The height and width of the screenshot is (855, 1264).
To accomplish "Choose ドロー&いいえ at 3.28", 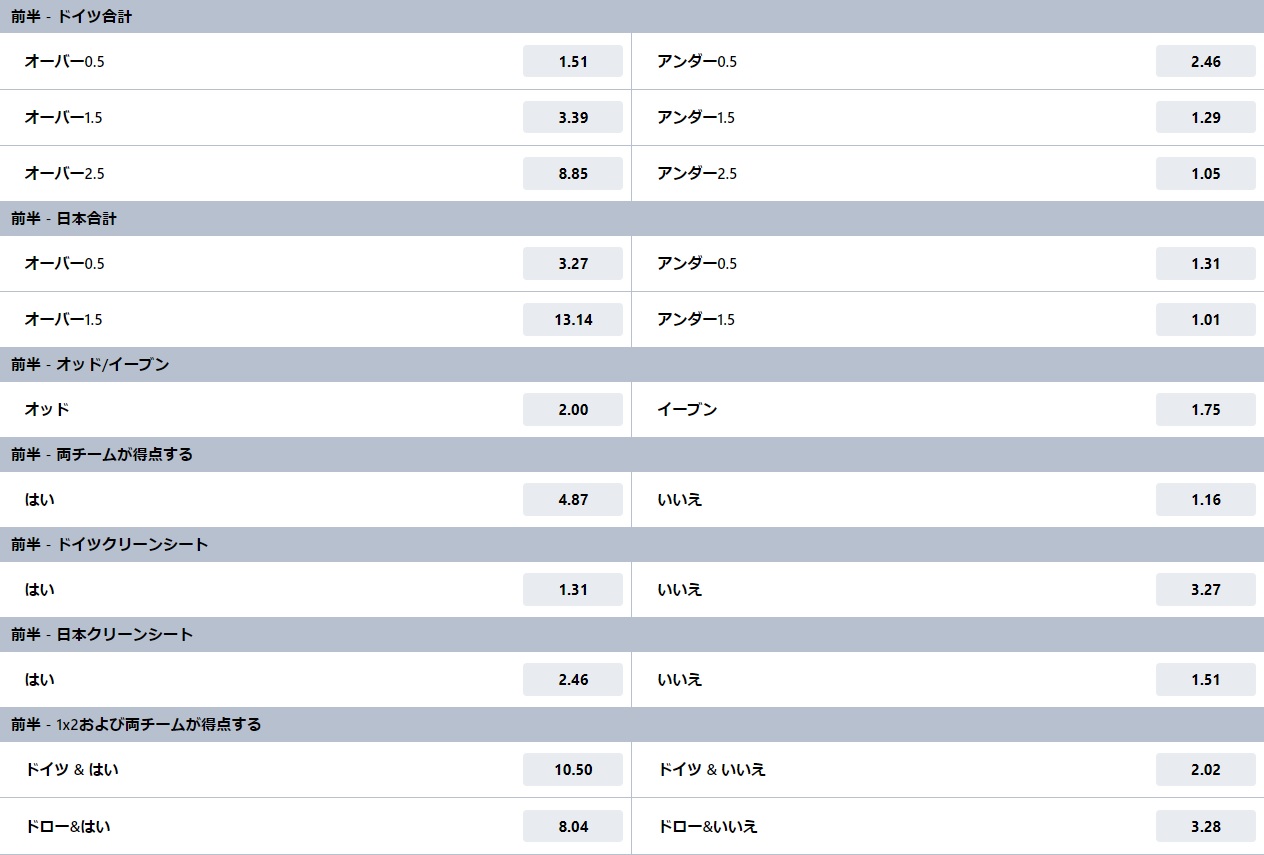I will click(x=1206, y=826).
